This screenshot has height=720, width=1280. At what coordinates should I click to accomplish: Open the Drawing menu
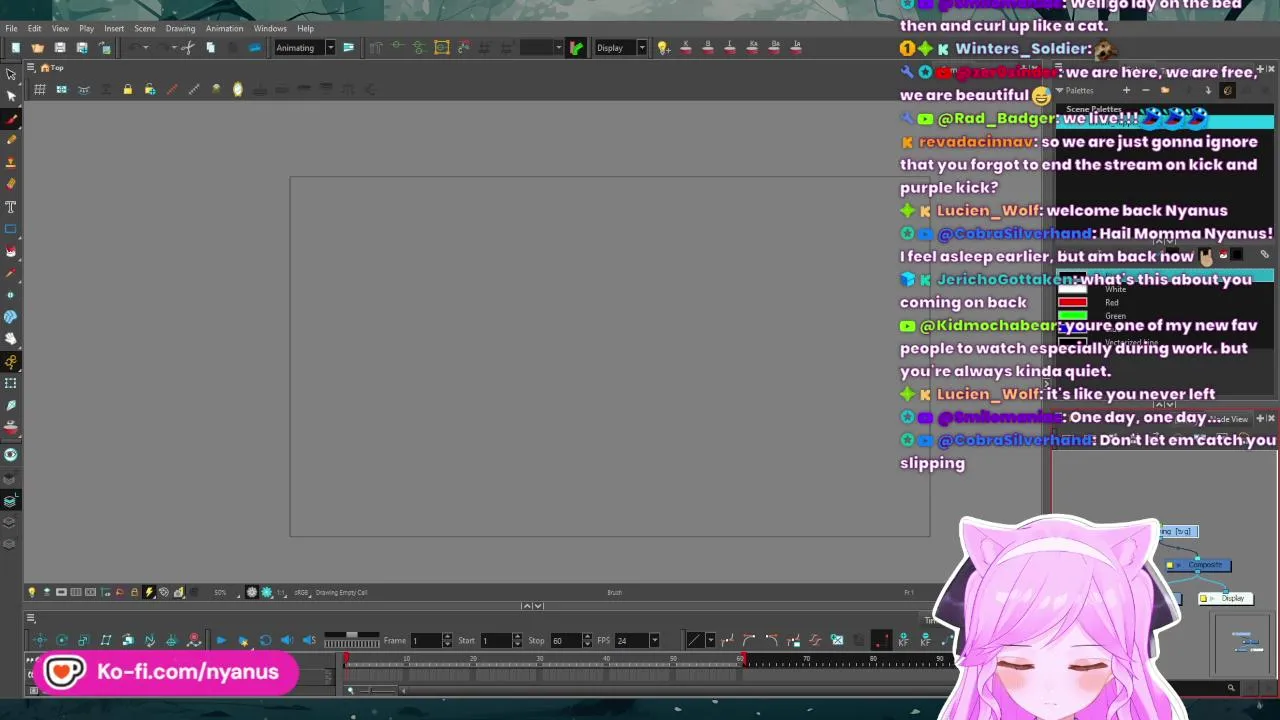coord(180,28)
